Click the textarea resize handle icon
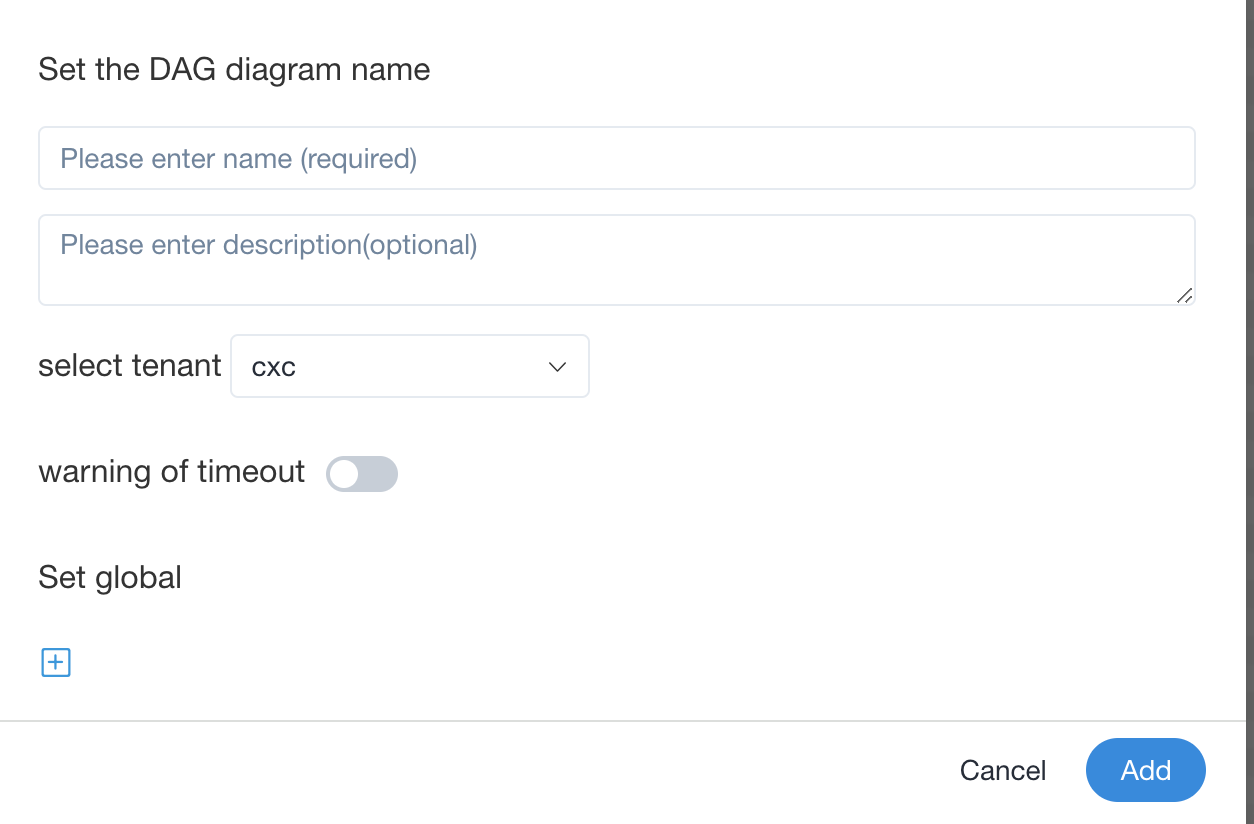 click(x=1184, y=294)
